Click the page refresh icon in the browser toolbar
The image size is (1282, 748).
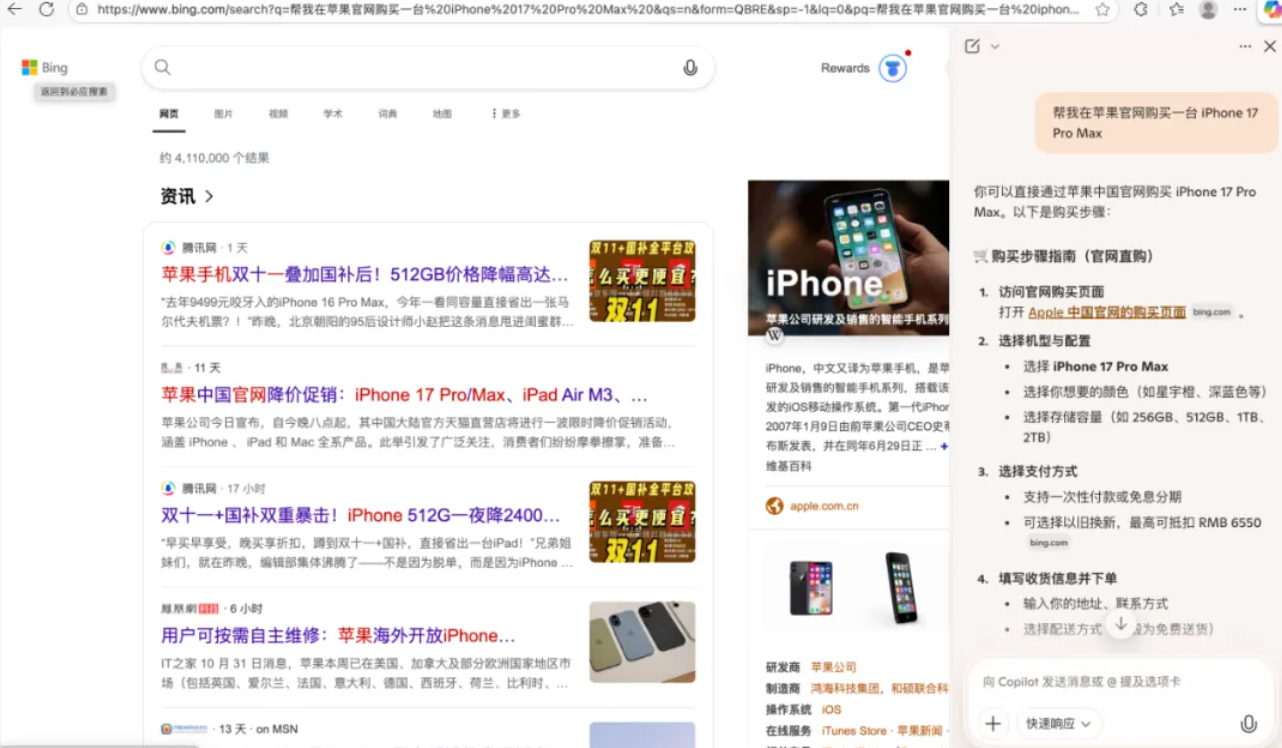pyautogui.click(x=48, y=11)
